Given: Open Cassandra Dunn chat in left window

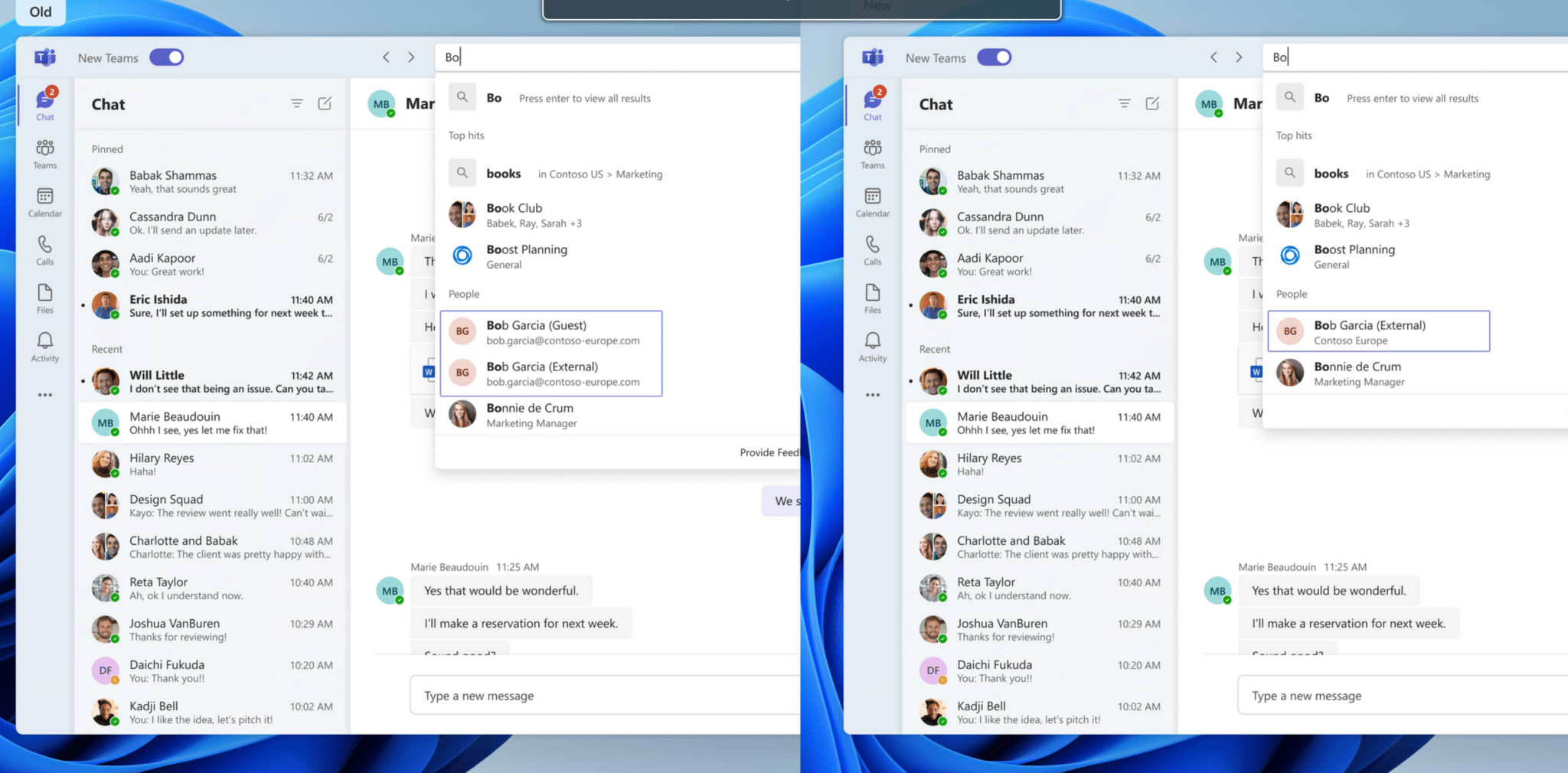Looking at the screenshot, I should [x=212, y=223].
